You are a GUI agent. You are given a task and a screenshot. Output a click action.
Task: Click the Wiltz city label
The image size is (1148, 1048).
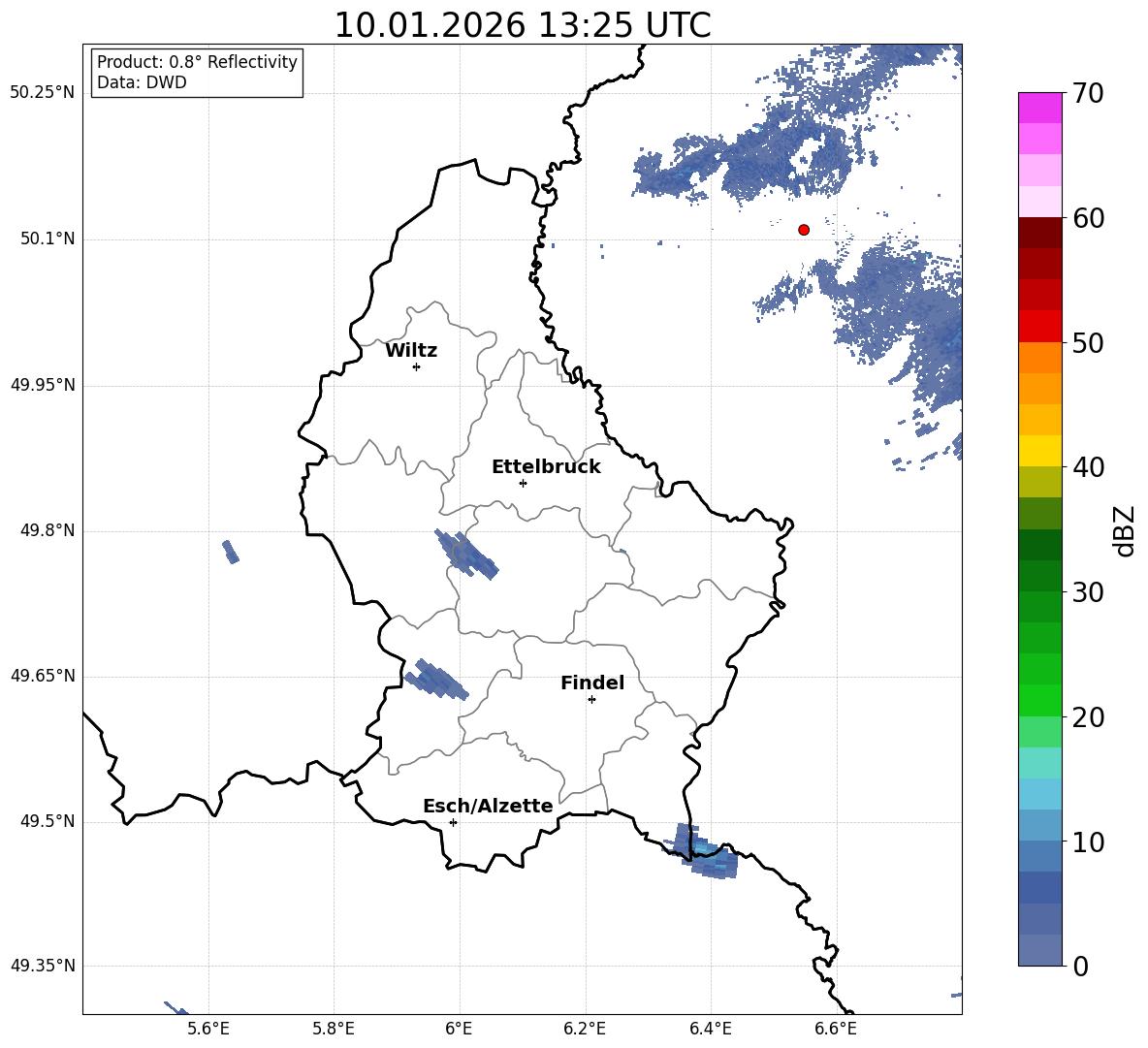point(411,351)
